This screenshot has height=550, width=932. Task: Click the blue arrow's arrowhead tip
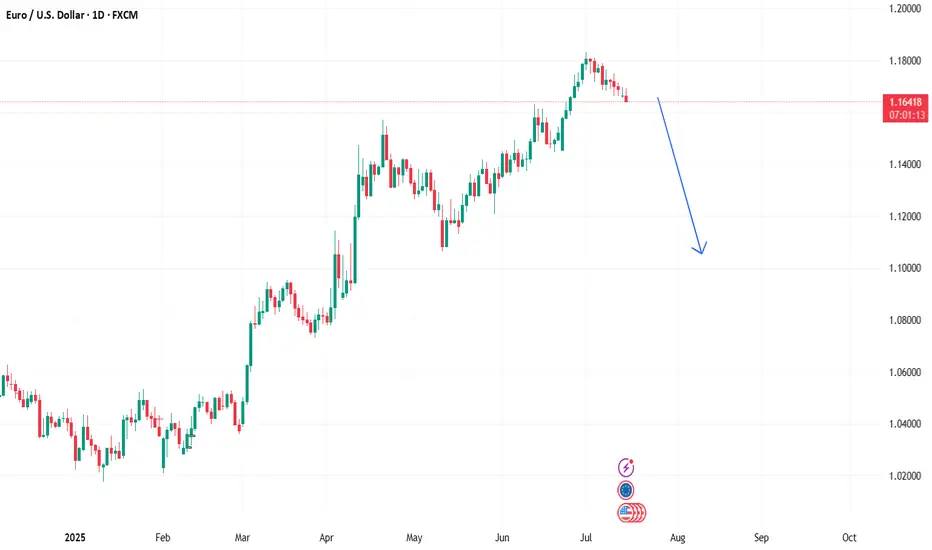coord(701,254)
